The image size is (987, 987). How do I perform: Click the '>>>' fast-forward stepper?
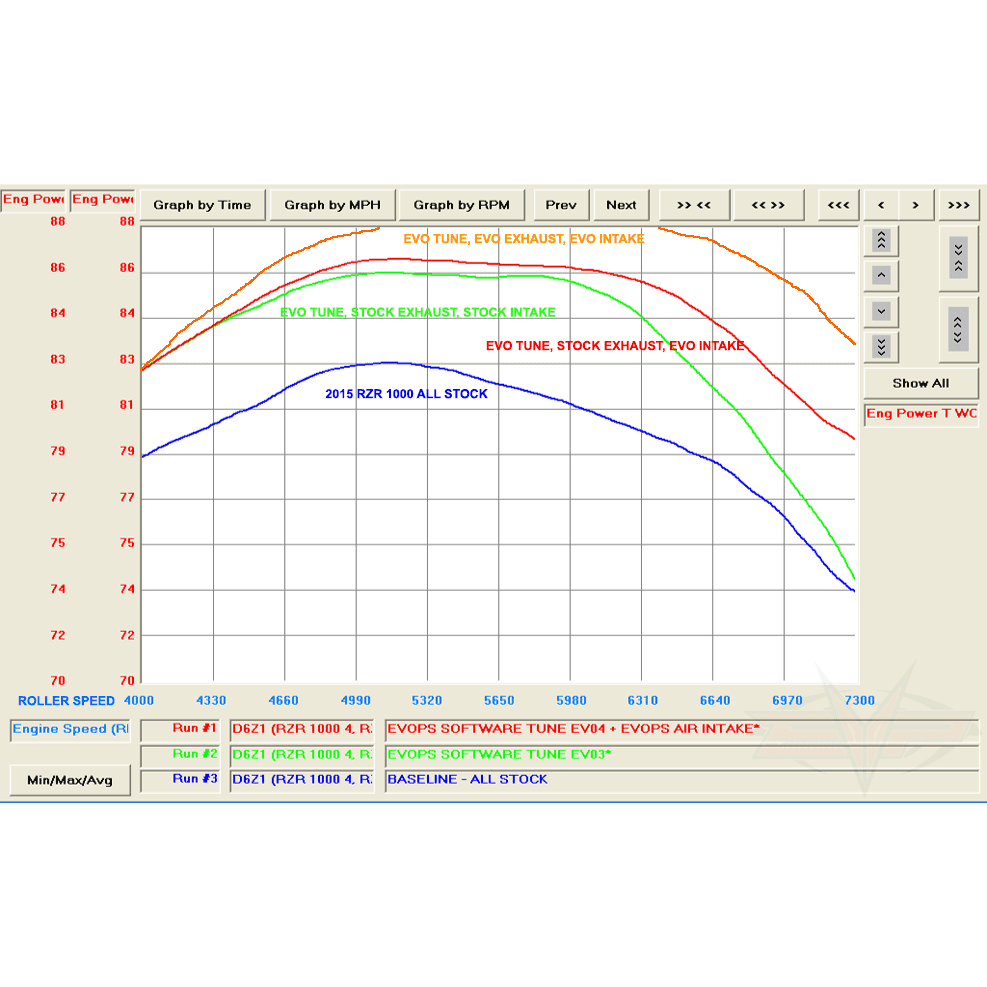point(959,204)
